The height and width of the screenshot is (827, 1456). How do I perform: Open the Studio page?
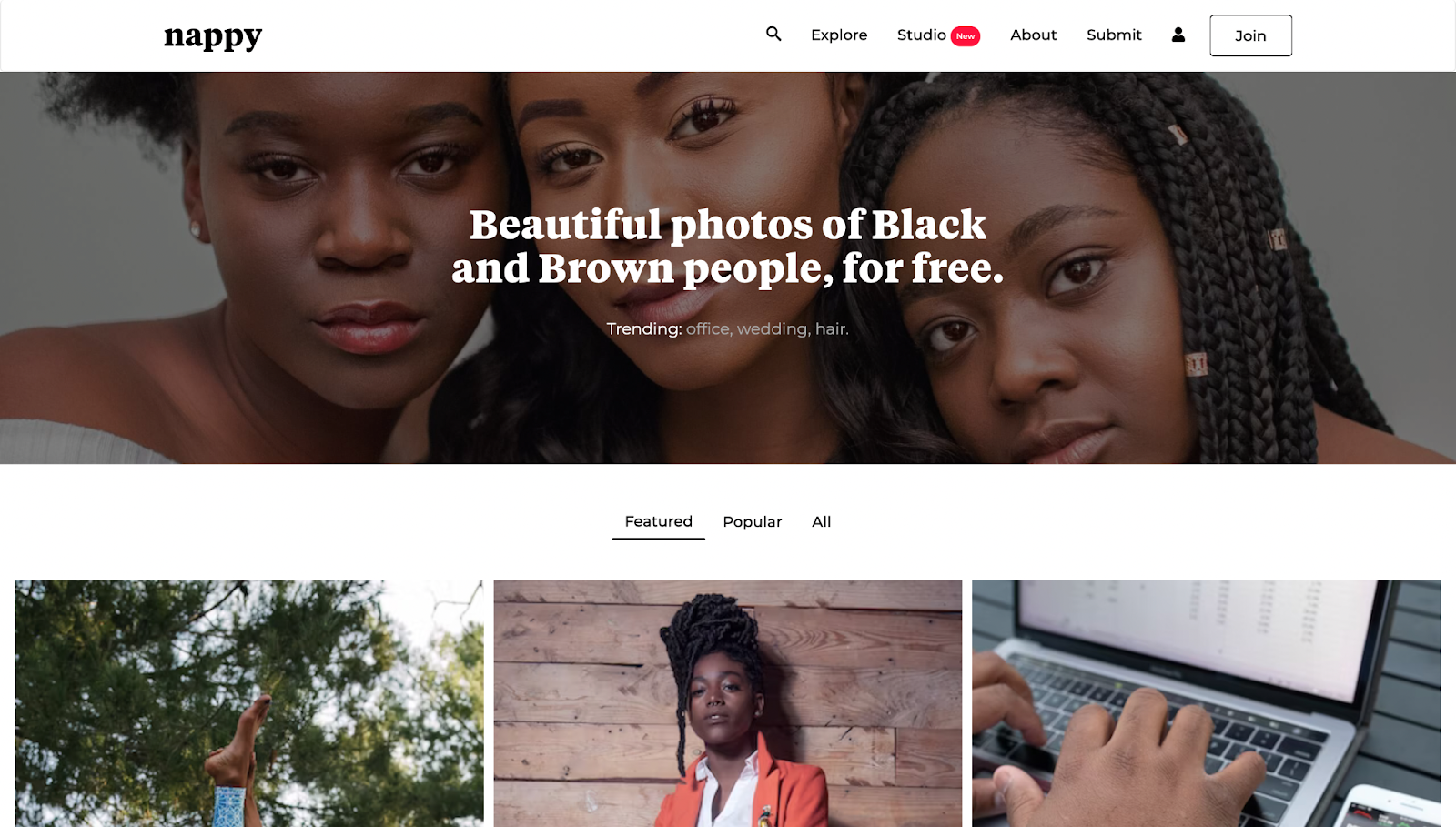tap(921, 35)
